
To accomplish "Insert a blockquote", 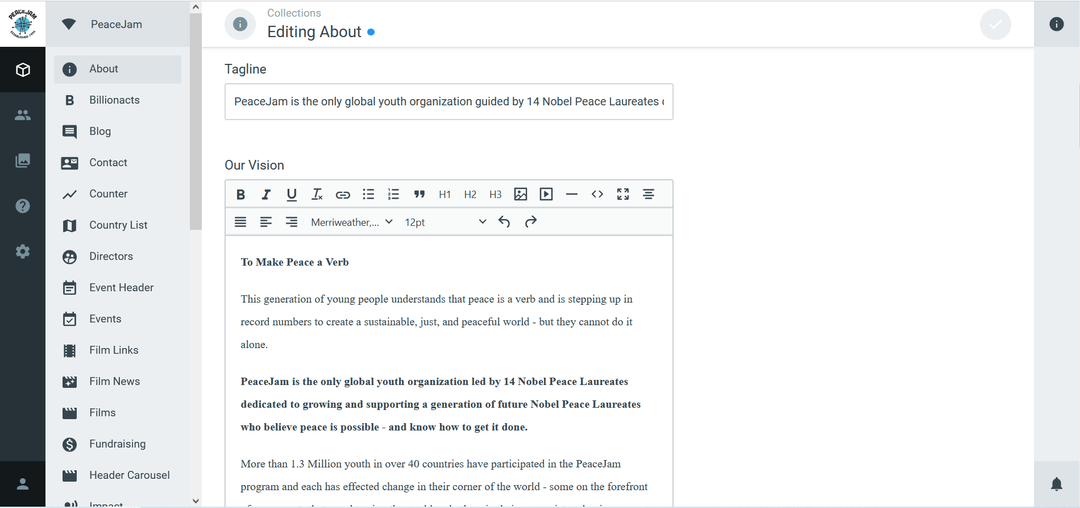I will pyautogui.click(x=419, y=194).
